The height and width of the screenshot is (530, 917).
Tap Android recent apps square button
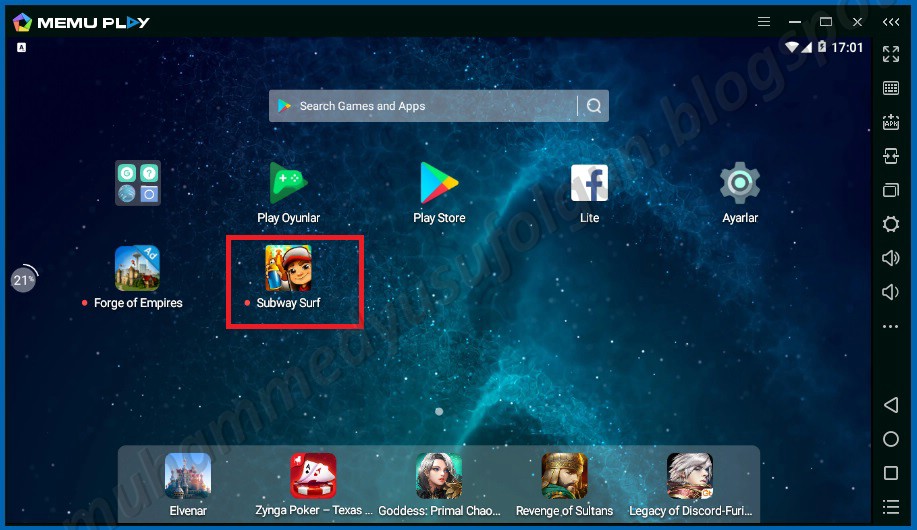tap(891, 473)
